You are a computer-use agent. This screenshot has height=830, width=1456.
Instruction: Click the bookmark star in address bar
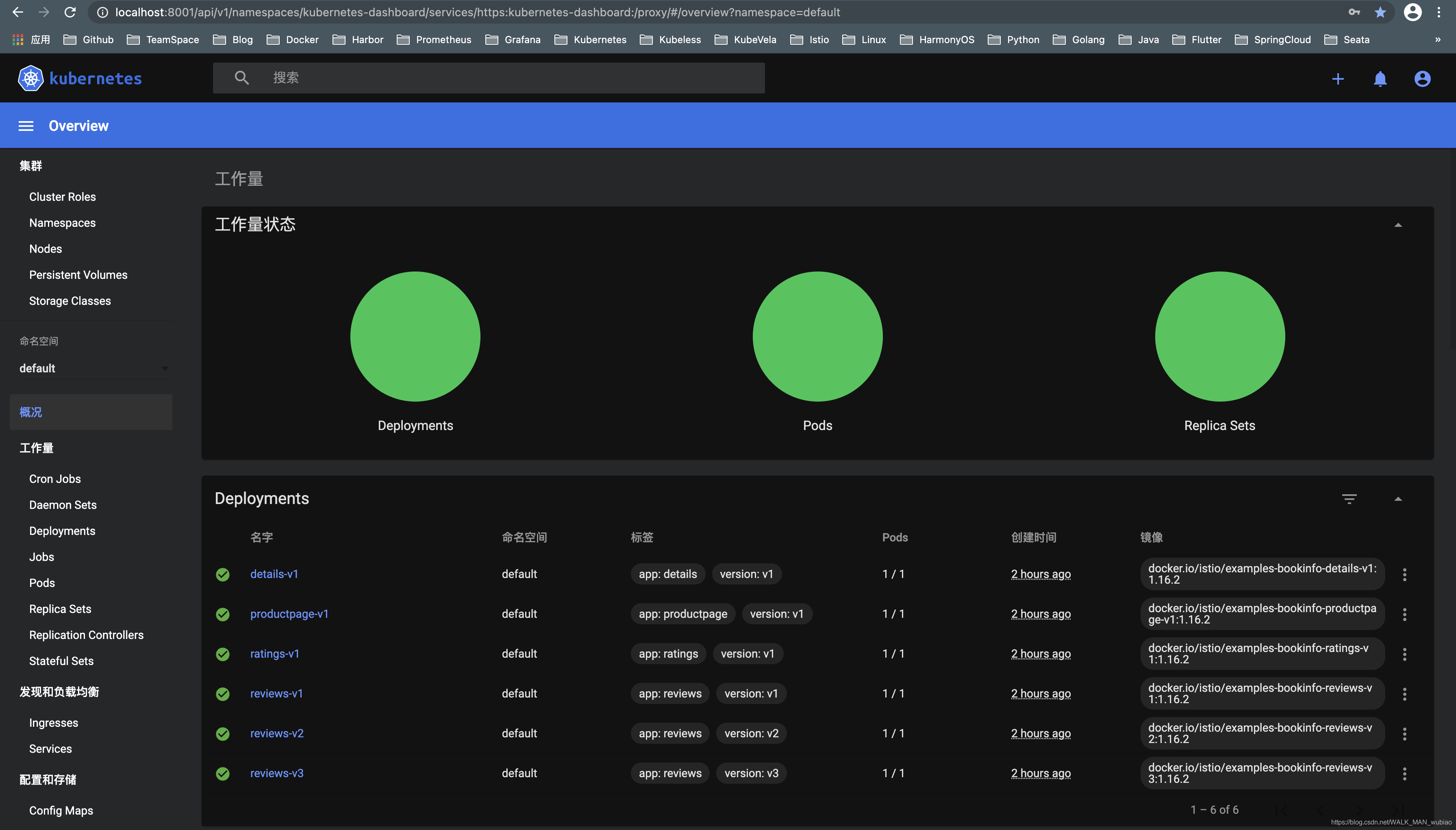tap(1380, 12)
